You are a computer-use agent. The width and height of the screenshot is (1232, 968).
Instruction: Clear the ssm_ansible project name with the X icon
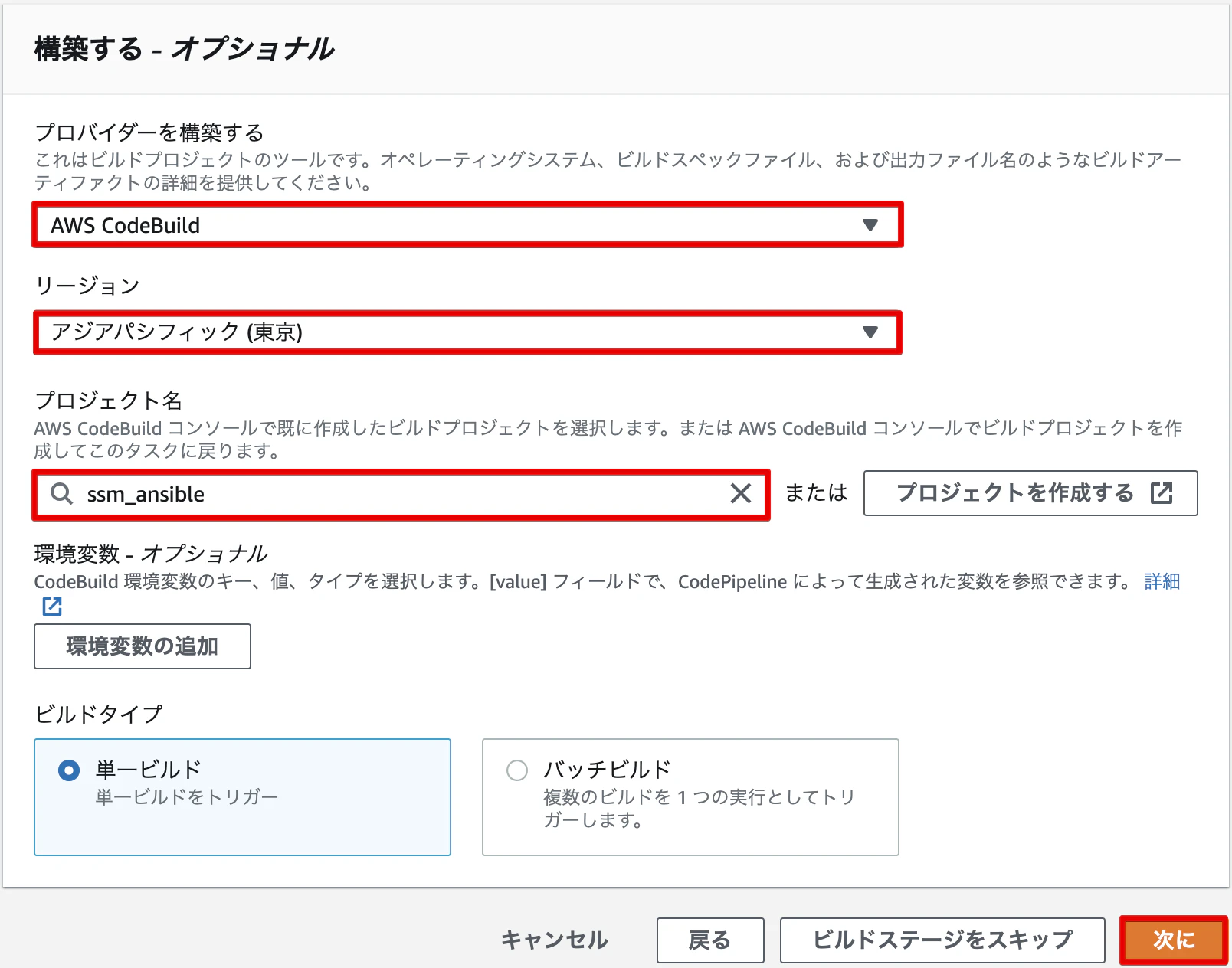click(x=741, y=494)
